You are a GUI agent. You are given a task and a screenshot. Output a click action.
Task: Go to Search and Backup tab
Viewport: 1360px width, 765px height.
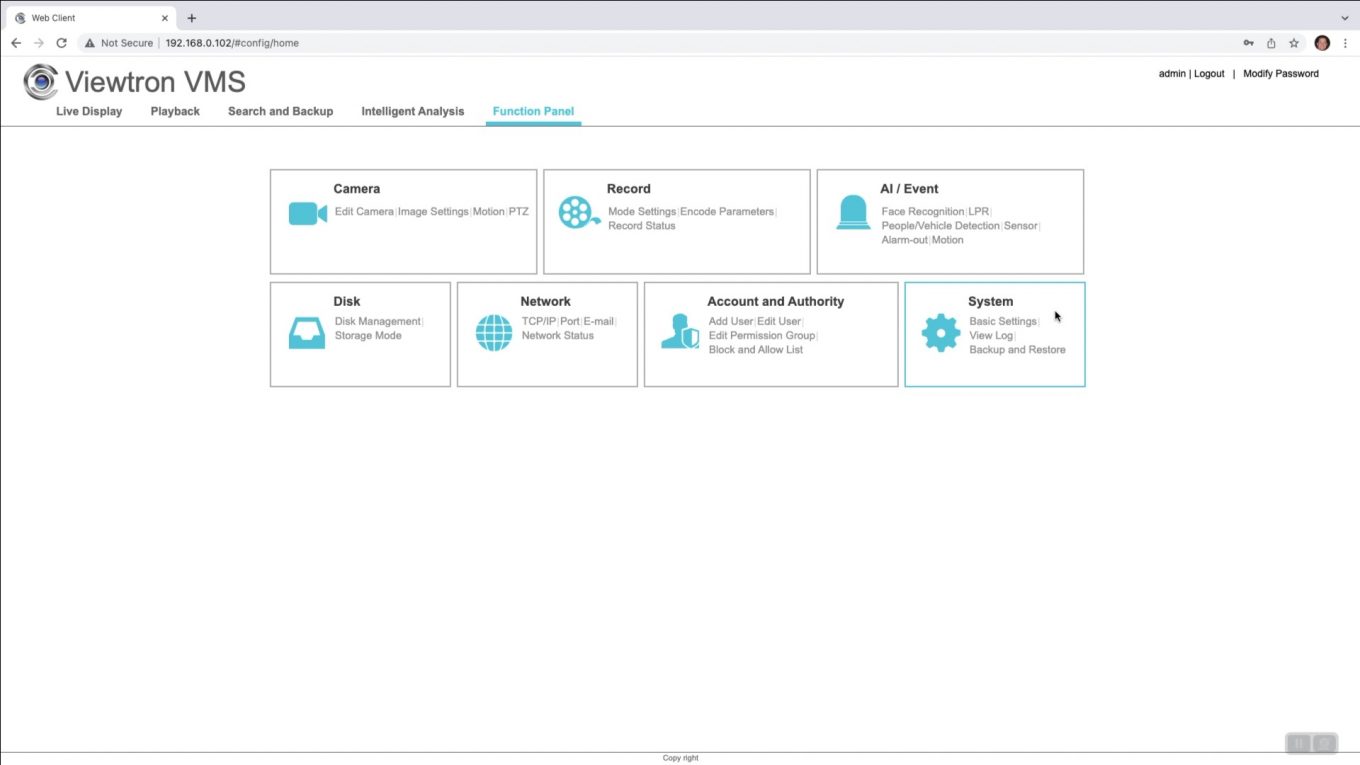coord(280,111)
